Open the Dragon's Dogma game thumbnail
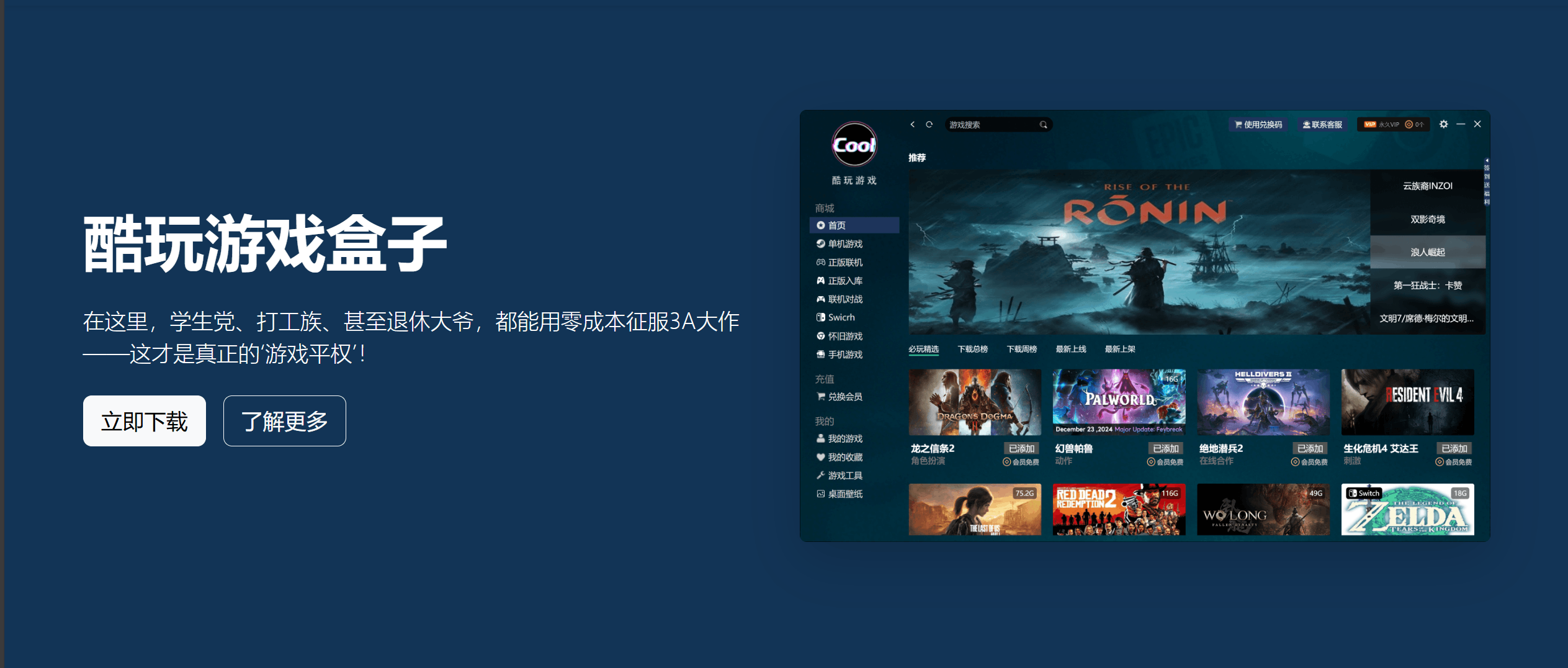The height and width of the screenshot is (668, 1568). (x=975, y=402)
